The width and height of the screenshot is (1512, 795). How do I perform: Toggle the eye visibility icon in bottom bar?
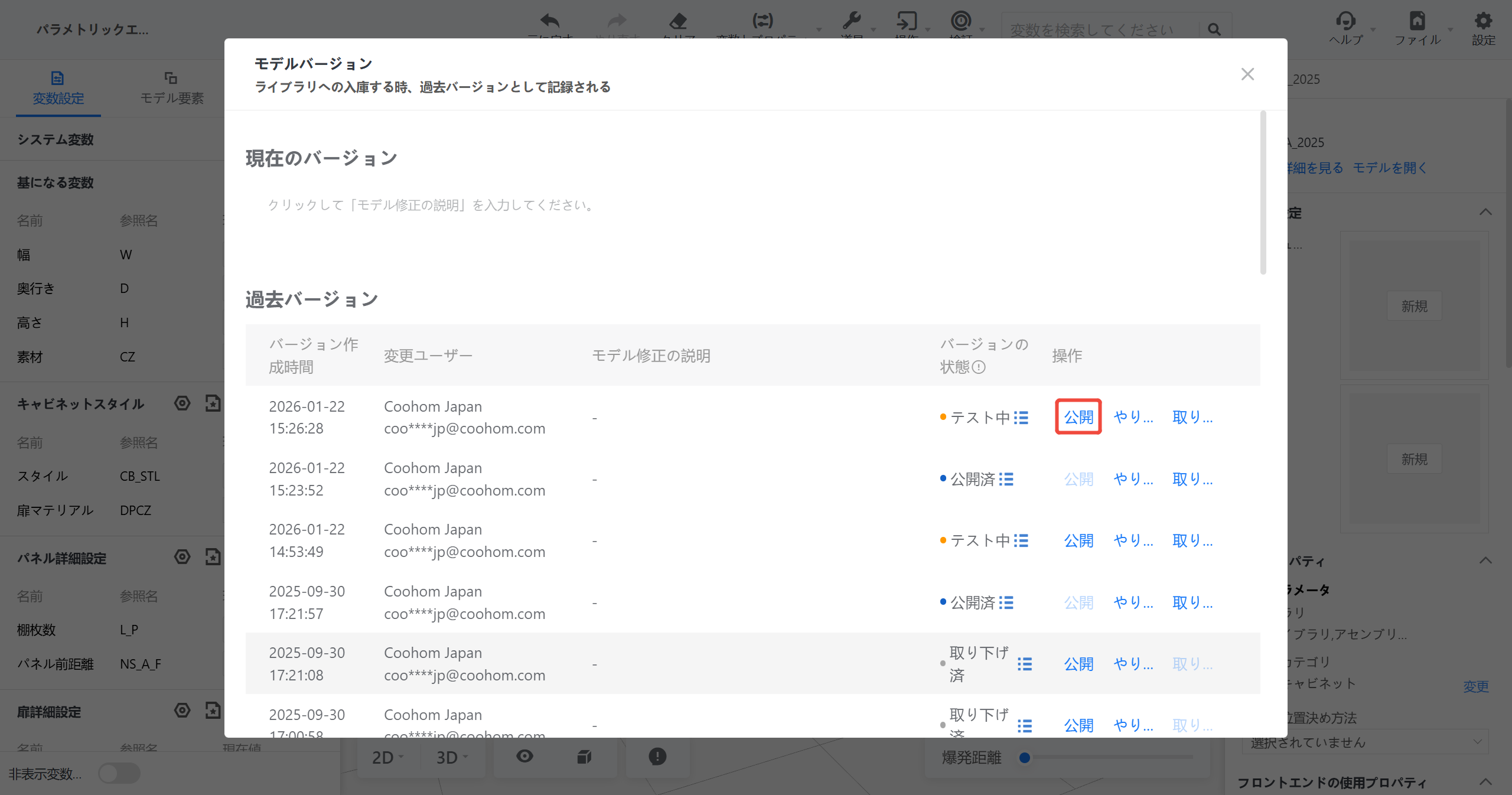[524, 756]
